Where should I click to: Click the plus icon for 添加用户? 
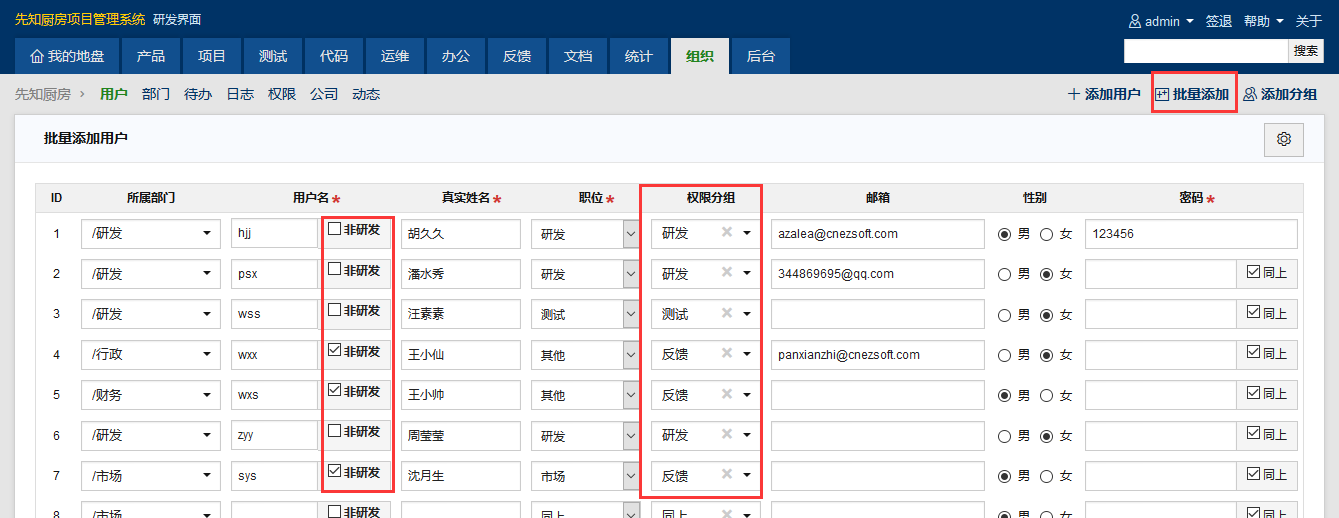[x=1074, y=95]
